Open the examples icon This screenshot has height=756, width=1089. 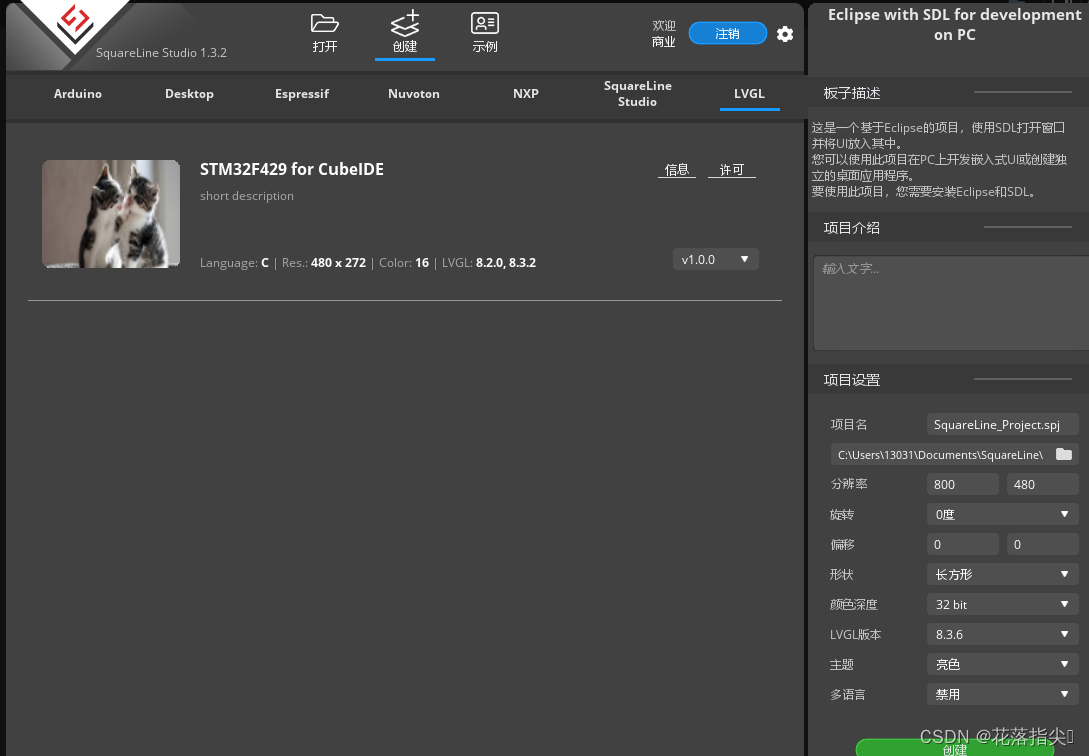click(x=485, y=24)
